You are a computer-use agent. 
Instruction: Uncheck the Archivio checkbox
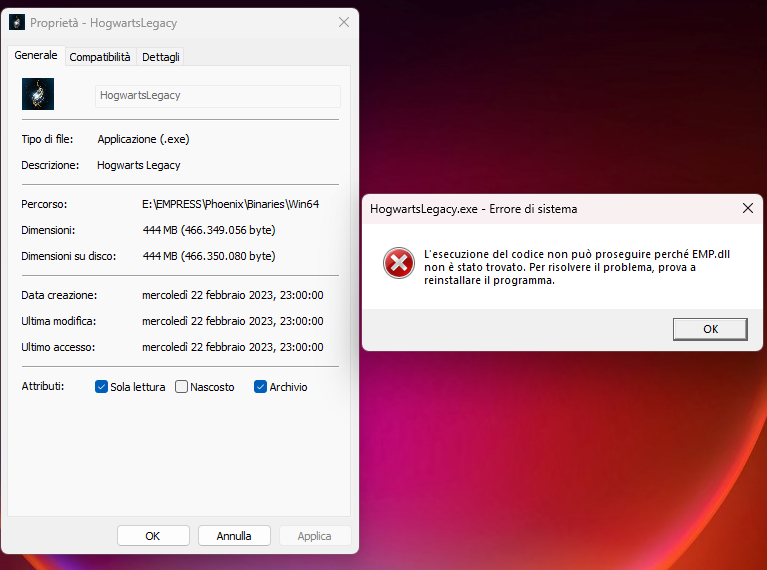pyautogui.click(x=260, y=387)
